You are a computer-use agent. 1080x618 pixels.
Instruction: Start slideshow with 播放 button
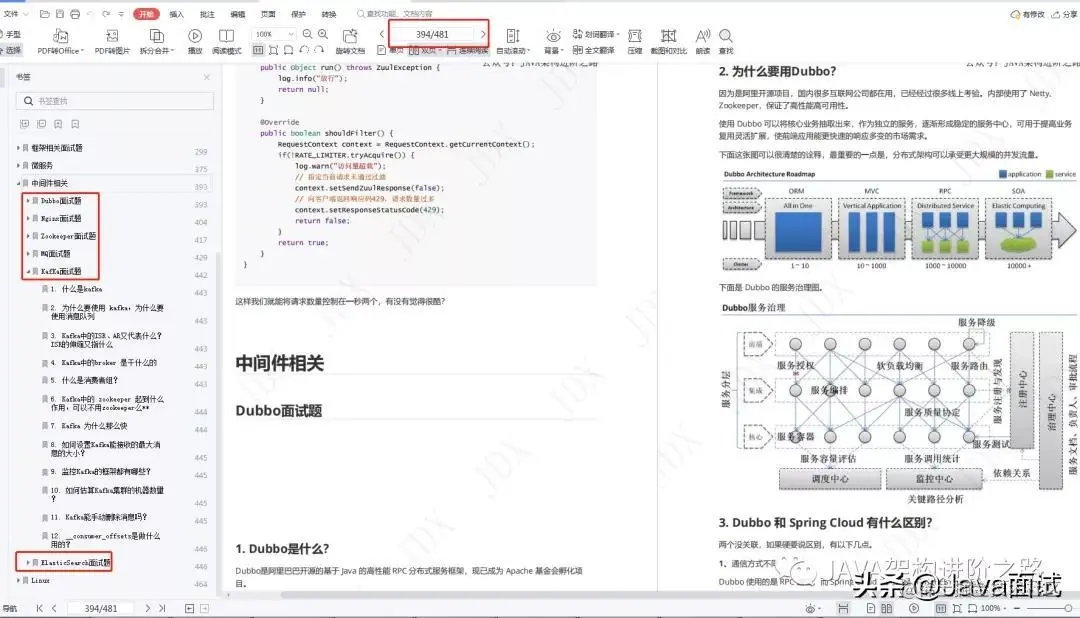point(195,41)
